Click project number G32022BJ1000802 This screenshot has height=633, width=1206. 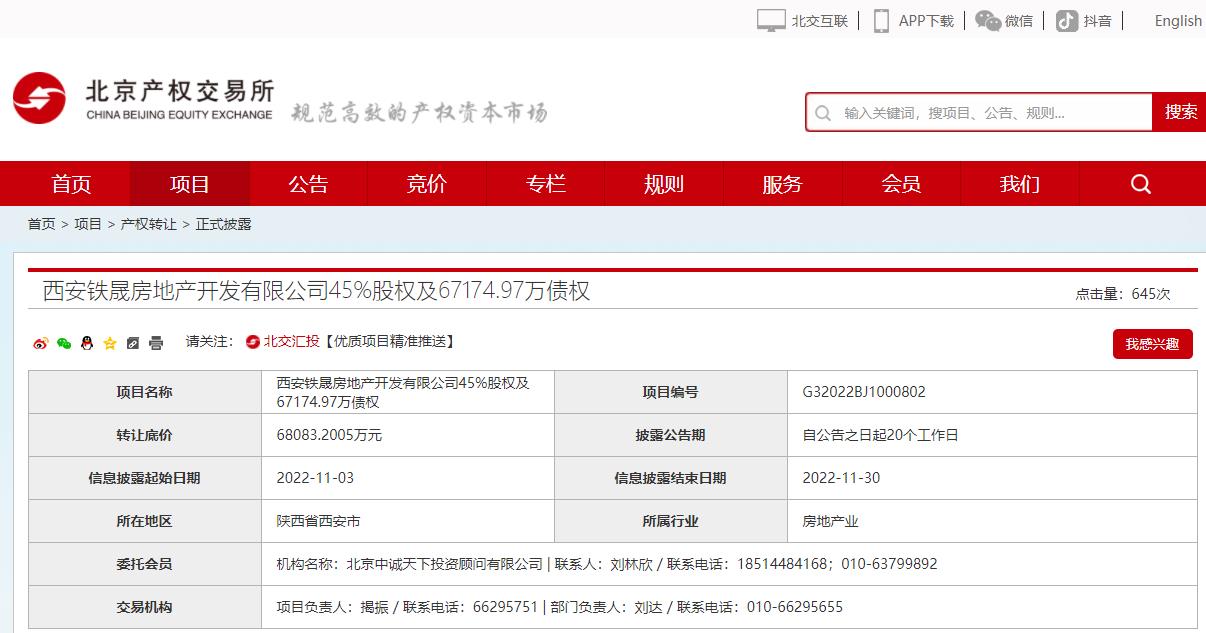(864, 392)
